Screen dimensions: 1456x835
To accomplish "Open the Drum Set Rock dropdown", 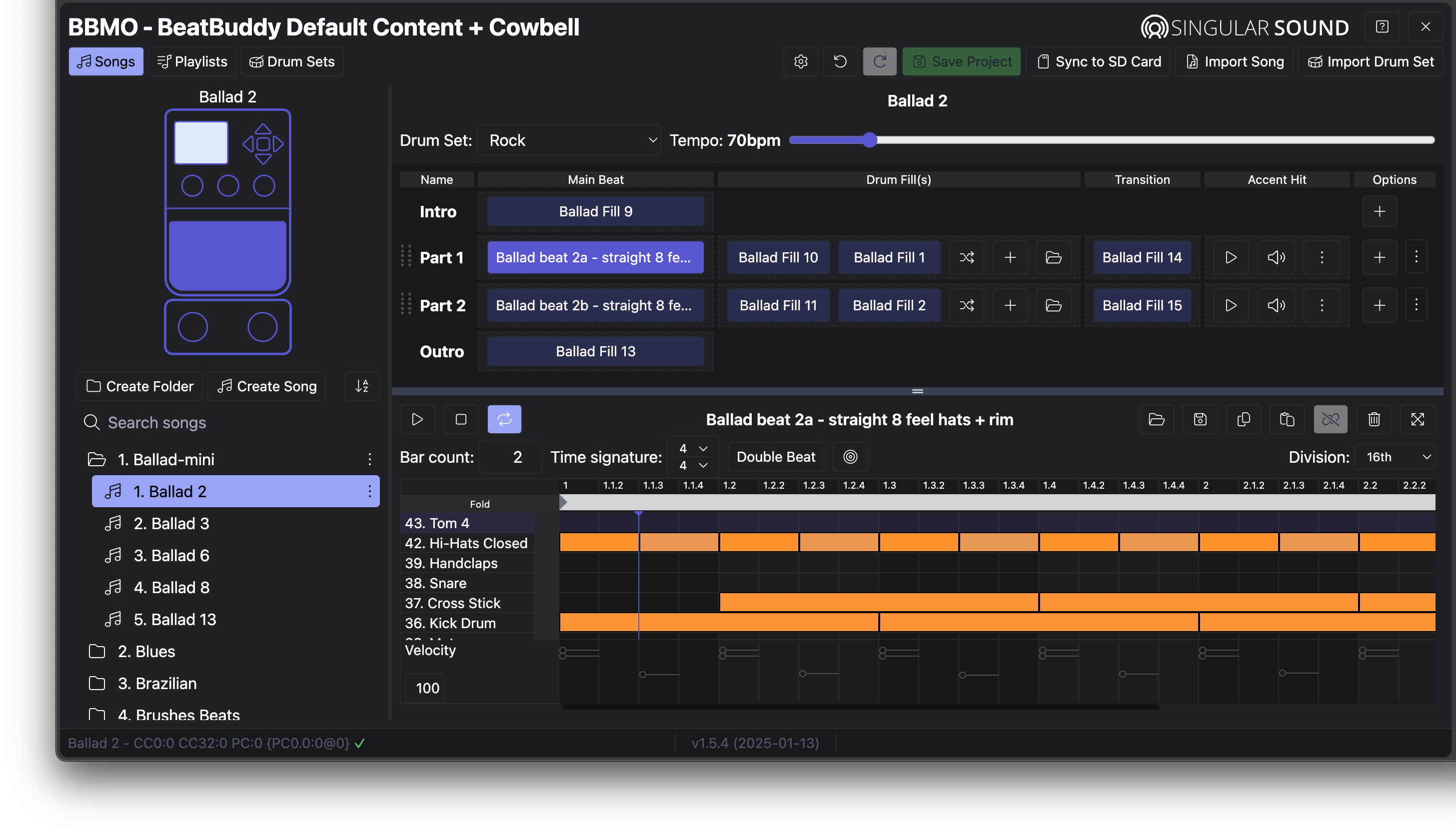I will 569,140.
